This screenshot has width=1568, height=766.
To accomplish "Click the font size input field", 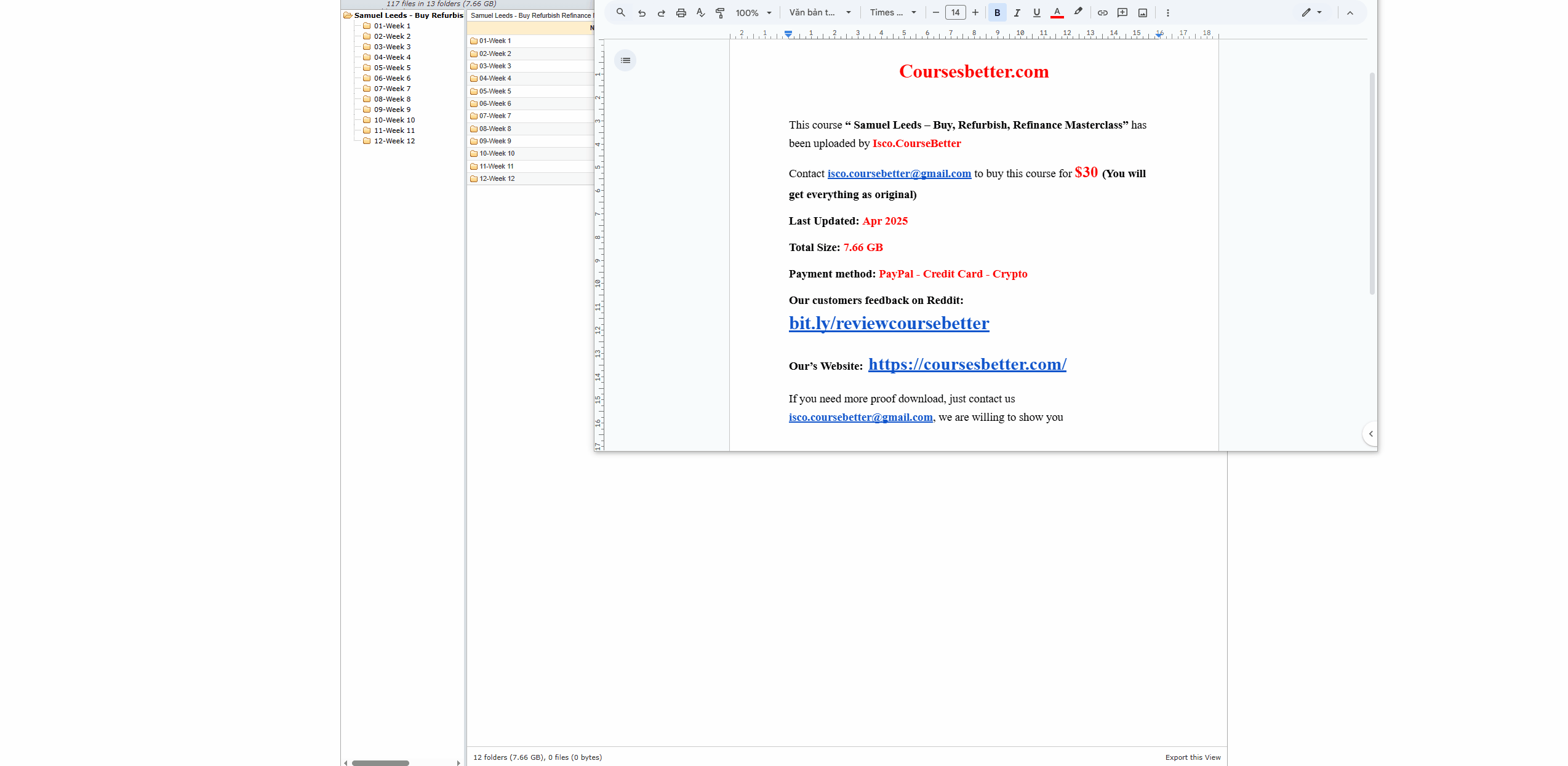I will point(955,13).
